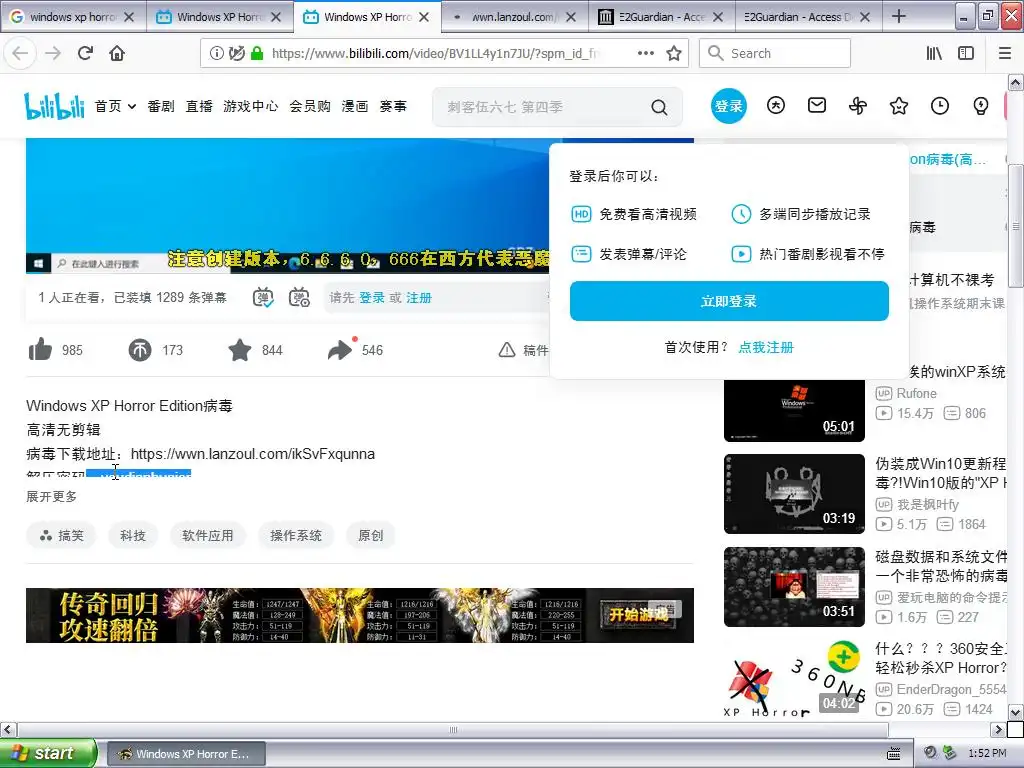Viewport: 1024px width, 768px height.
Task: Click bilibili search magnifier icon
Action: [x=659, y=107]
